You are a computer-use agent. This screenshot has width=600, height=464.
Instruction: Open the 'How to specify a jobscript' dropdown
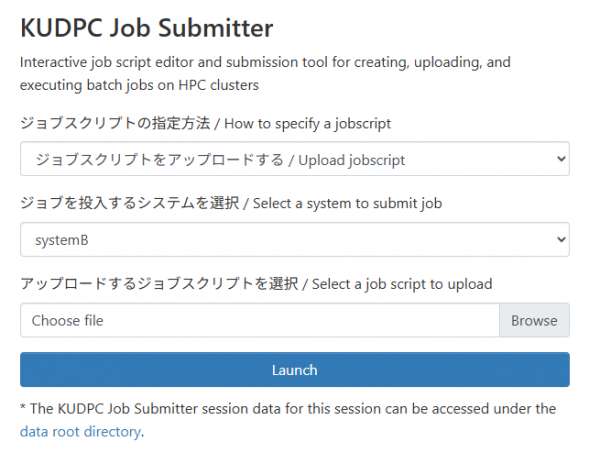[295, 159]
